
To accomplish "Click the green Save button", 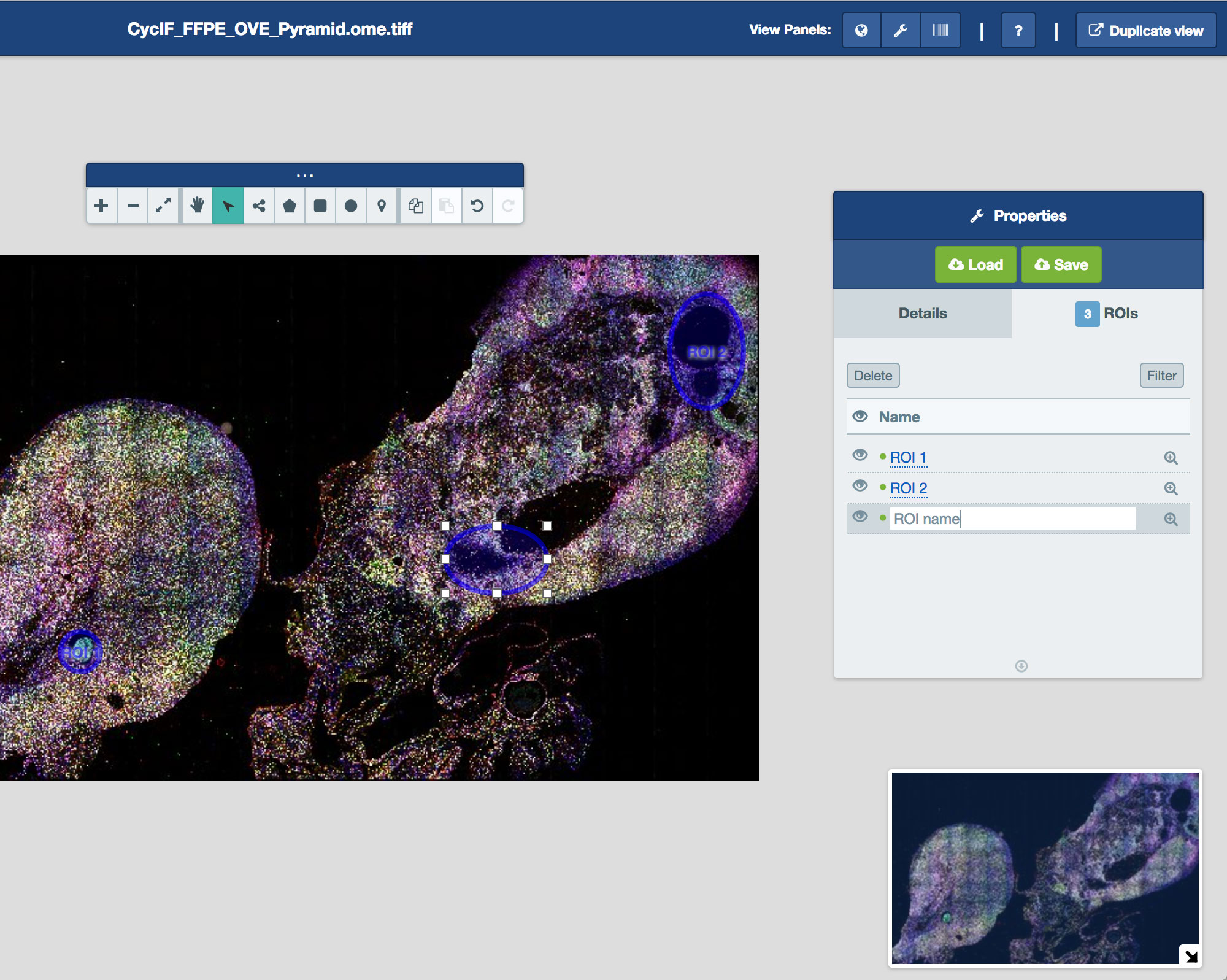I will coord(1061,265).
